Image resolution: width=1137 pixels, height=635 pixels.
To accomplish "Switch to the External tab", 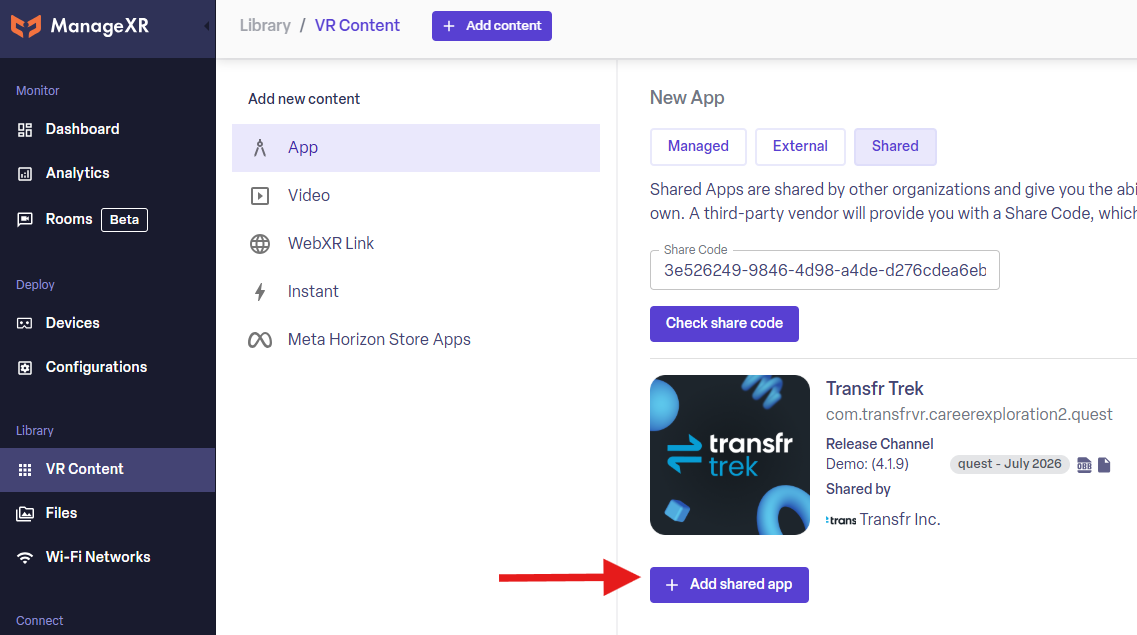I will pos(800,146).
